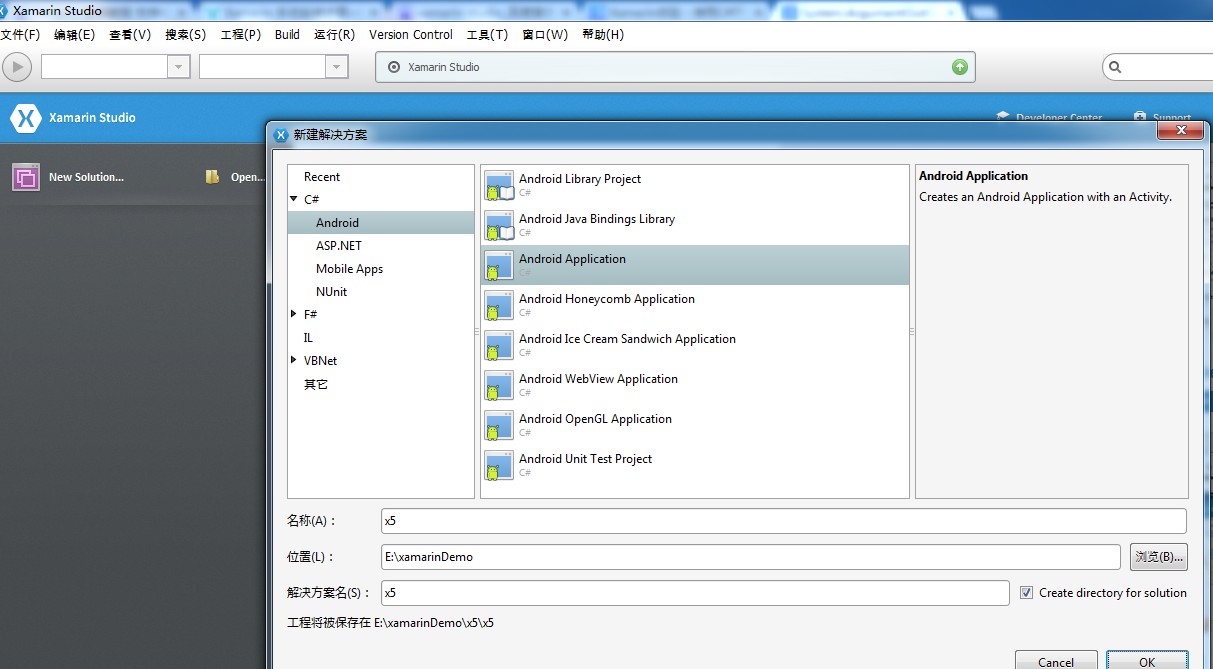Click the Xamarin Studio logo on welcome page
Screen dimensions: 1213x669
coord(25,118)
